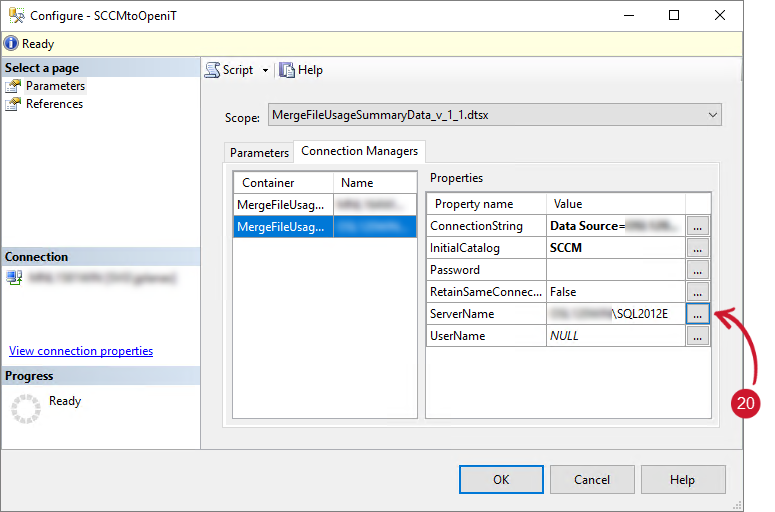The height and width of the screenshot is (512, 775).
Task: Open ellipsis button for UserName
Action: pos(697,336)
